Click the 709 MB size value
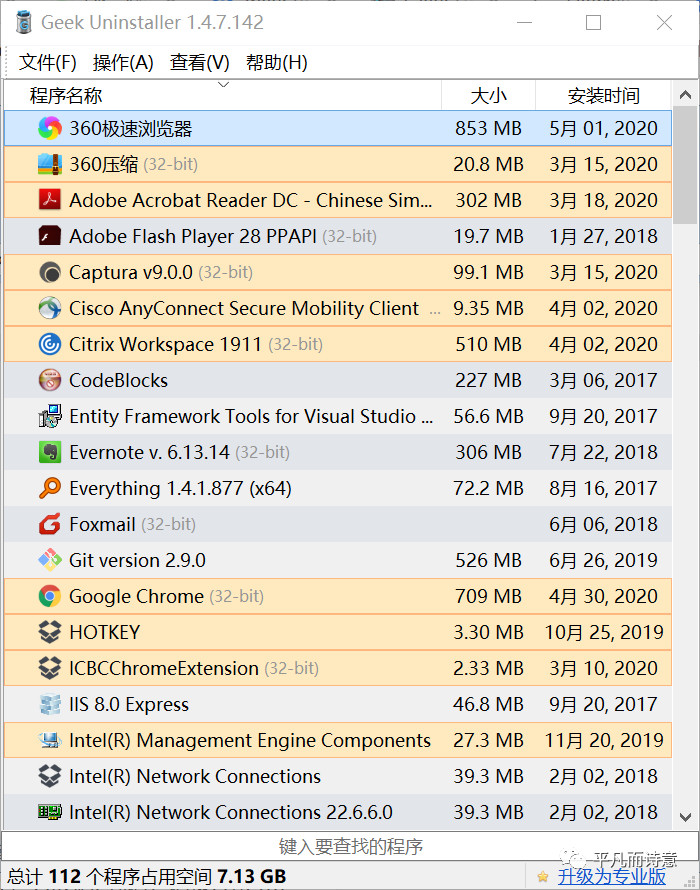 coord(488,596)
